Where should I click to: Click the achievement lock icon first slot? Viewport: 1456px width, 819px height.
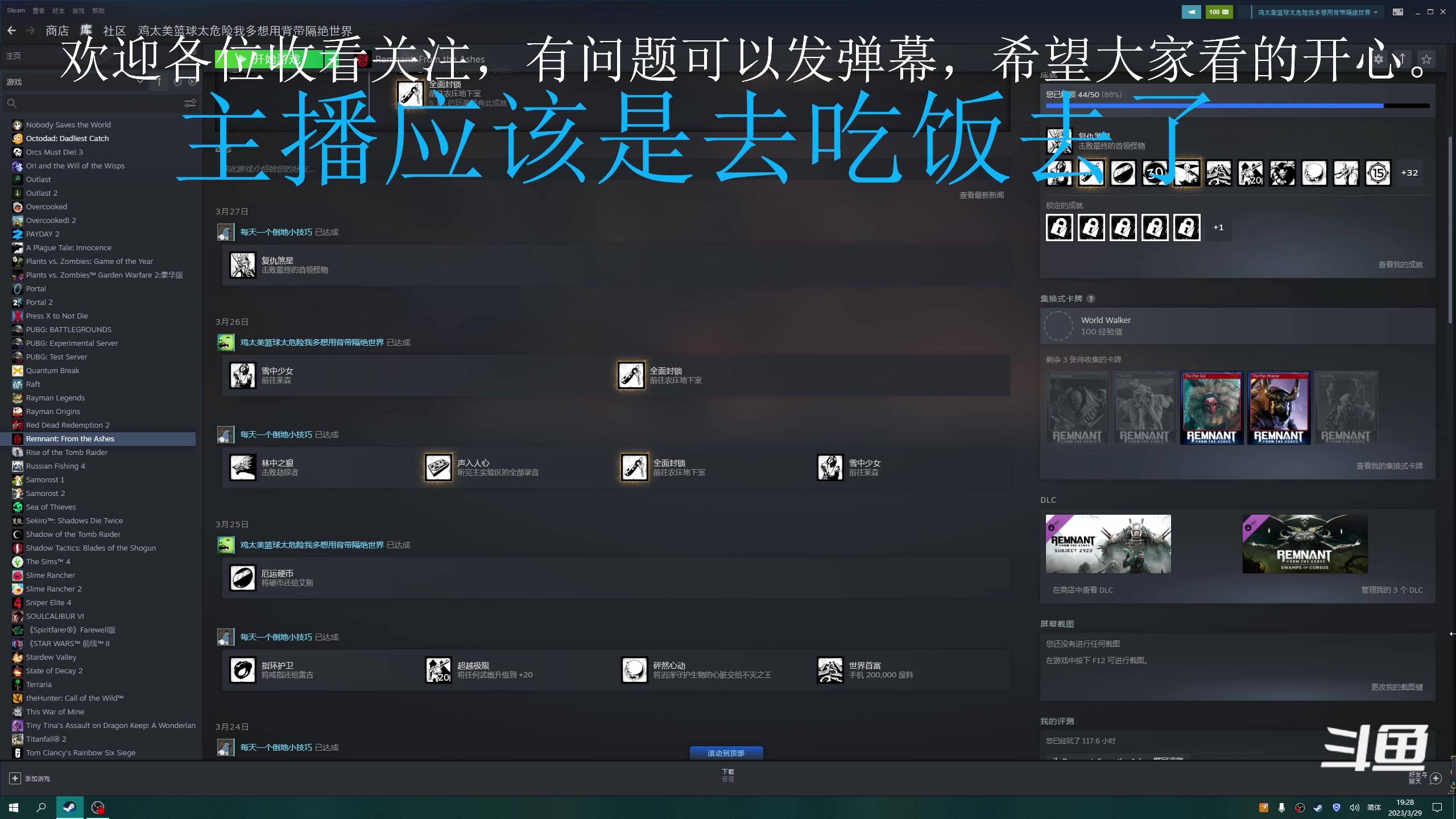(x=1059, y=227)
